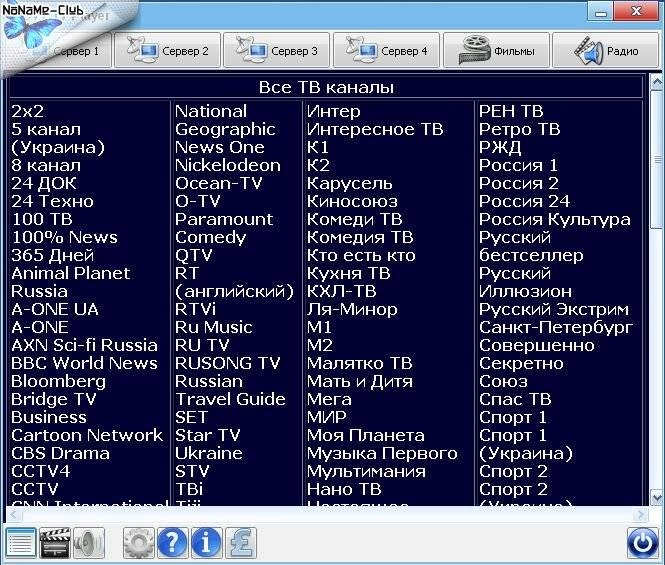Select Спас ТВ channel
This screenshot has height=565, width=665.
click(x=515, y=399)
